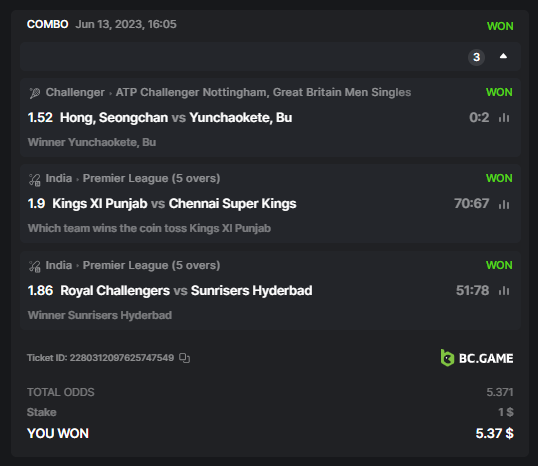Click Premier League (5 overs) in the third selection
Screen dimensions: 538x466
click(151, 265)
